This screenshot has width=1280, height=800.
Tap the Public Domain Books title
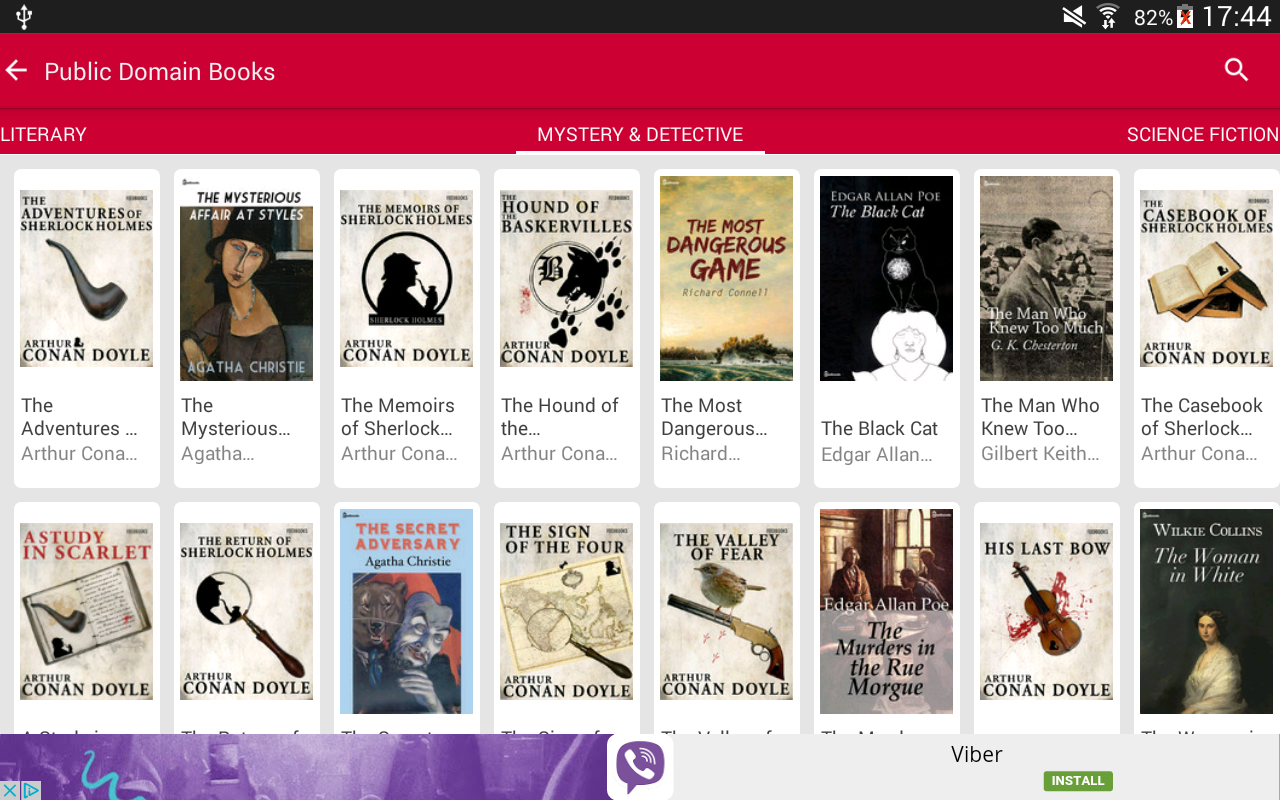coord(160,71)
